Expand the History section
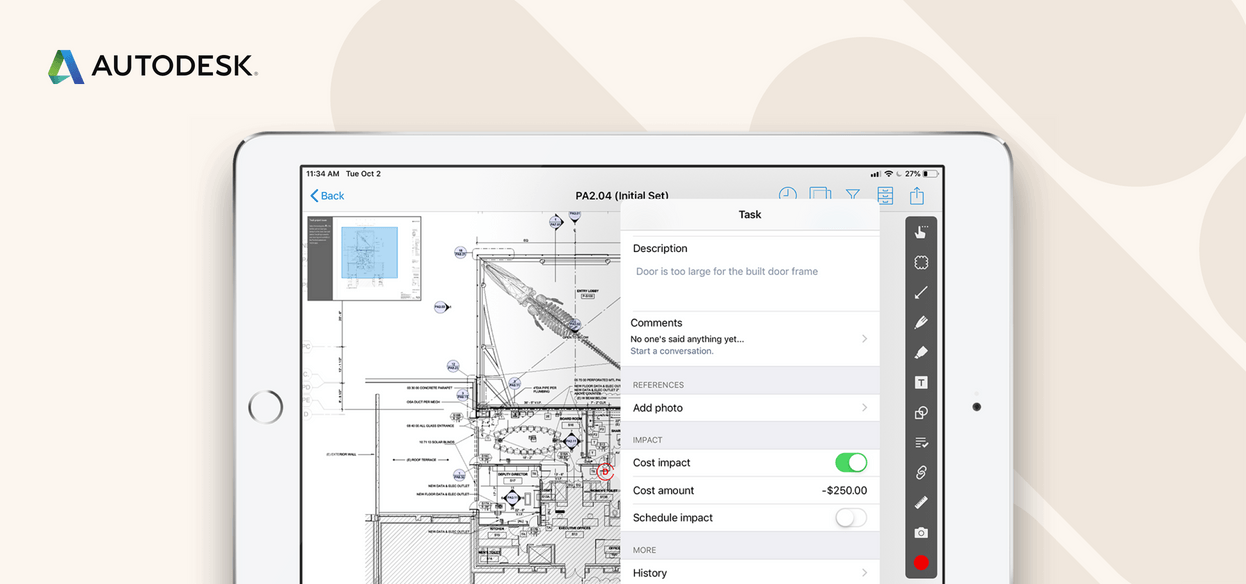This screenshot has height=584, width=1246. coord(750,572)
